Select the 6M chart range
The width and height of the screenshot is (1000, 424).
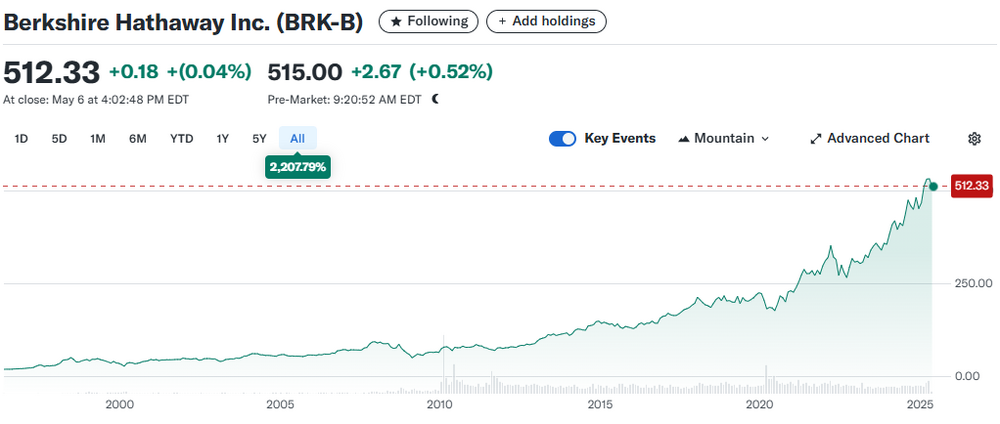pyautogui.click(x=138, y=139)
